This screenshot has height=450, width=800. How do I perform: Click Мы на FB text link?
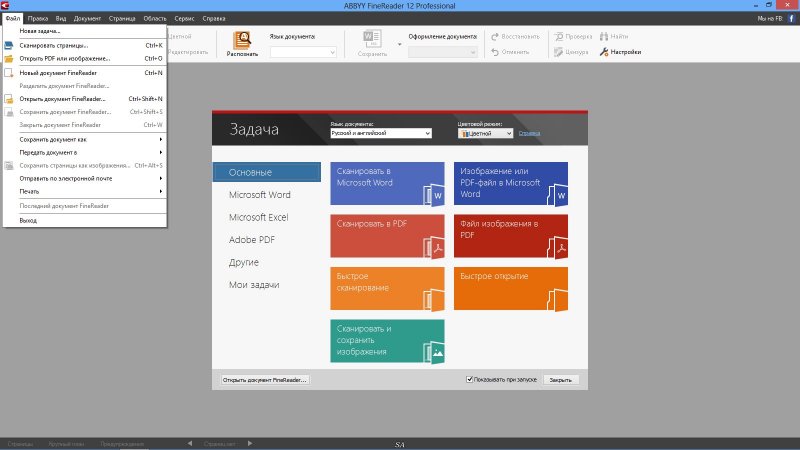770,18
